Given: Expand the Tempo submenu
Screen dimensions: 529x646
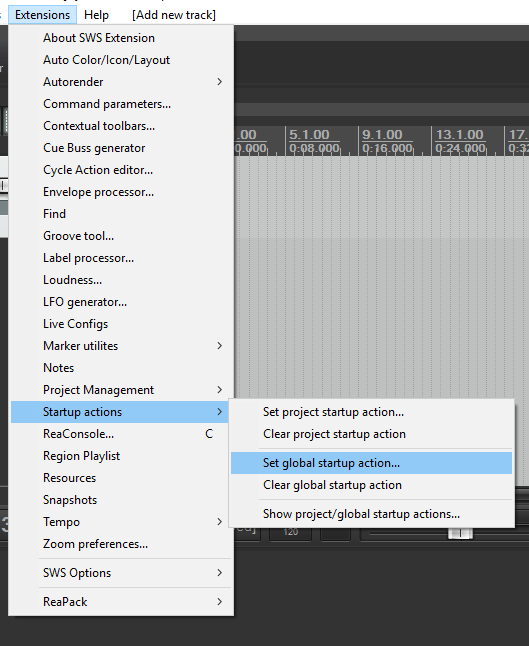Looking at the screenshot, I should 121,522.
